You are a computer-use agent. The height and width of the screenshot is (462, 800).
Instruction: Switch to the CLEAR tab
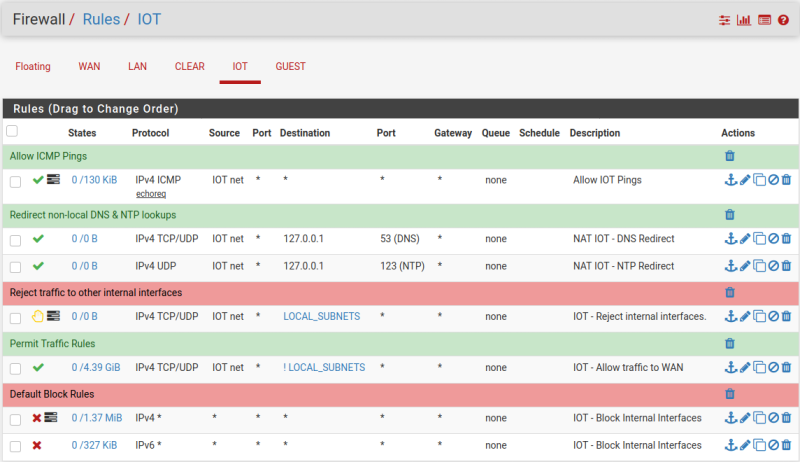[x=190, y=66]
